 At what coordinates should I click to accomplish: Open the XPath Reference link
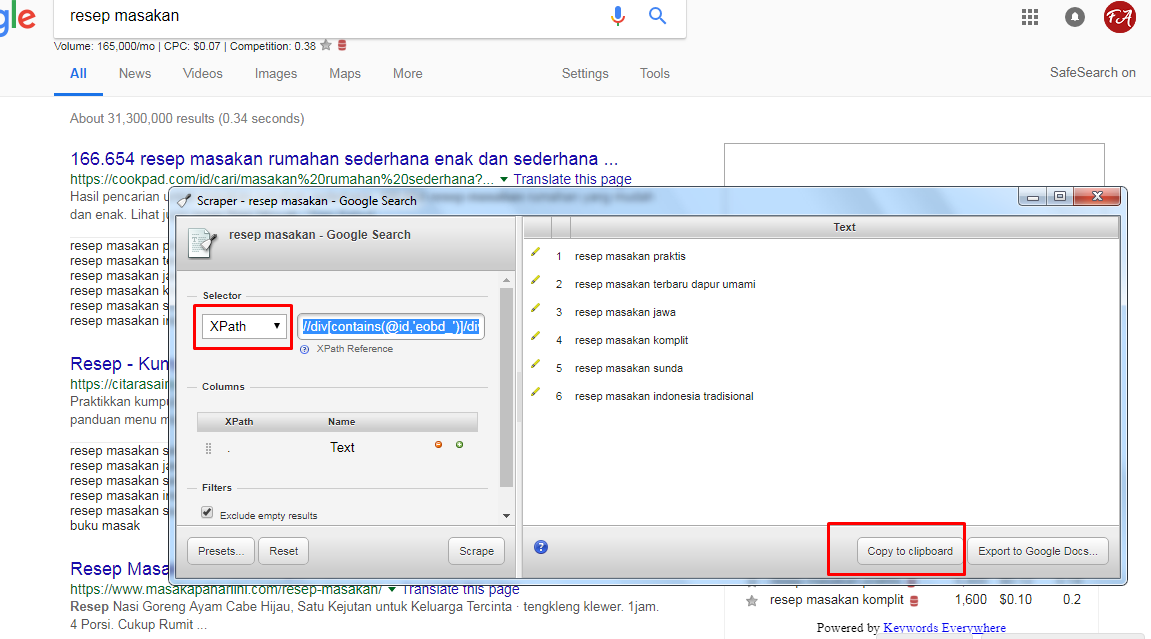355,349
